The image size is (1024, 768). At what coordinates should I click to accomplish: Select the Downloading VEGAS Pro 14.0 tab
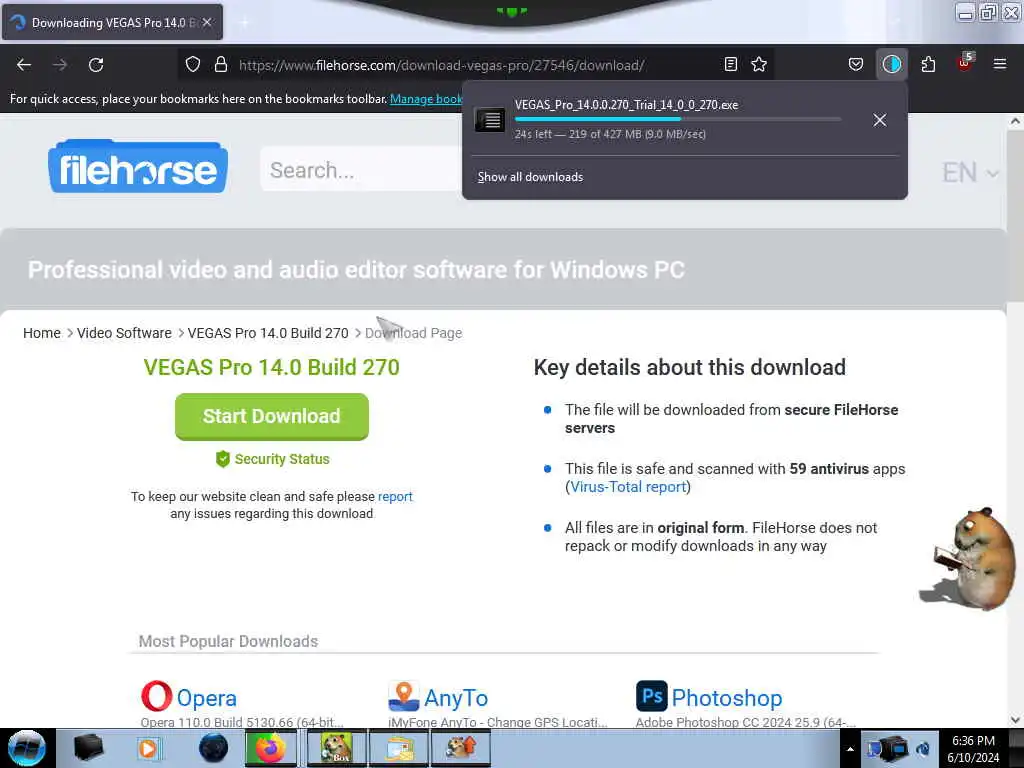click(112, 22)
